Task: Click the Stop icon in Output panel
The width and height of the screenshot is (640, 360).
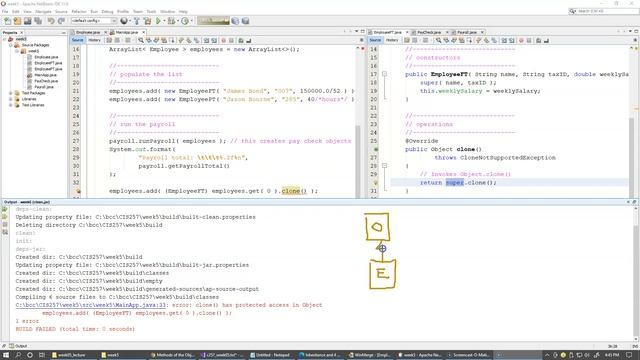Action: point(5,224)
